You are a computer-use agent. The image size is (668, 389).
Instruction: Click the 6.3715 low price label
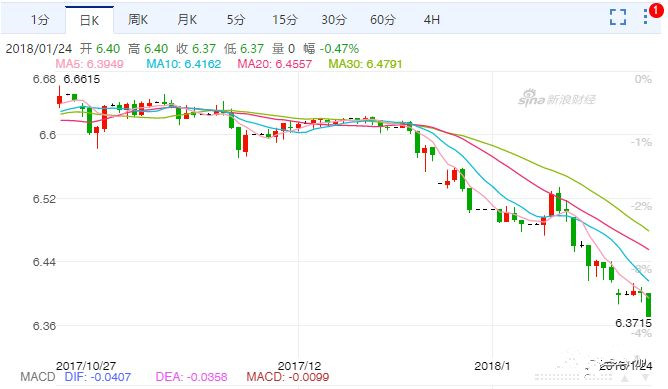633,323
